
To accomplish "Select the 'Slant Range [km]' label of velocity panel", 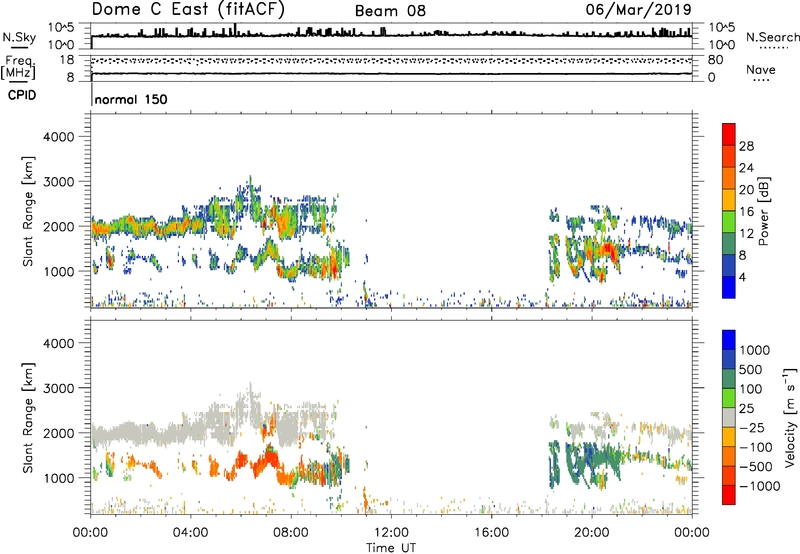I will coord(28,417).
